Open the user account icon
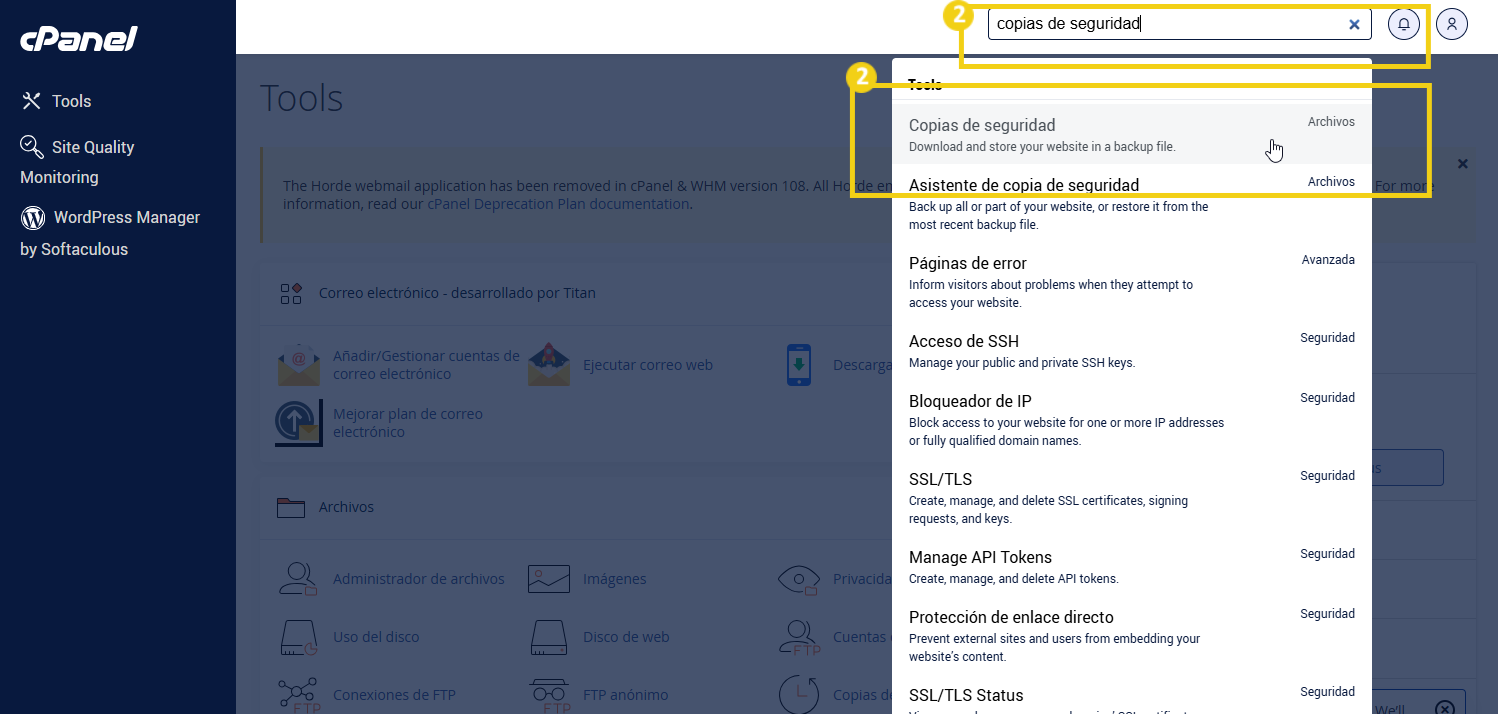The width and height of the screenshot is (1498, 714). pos(1452,24)
